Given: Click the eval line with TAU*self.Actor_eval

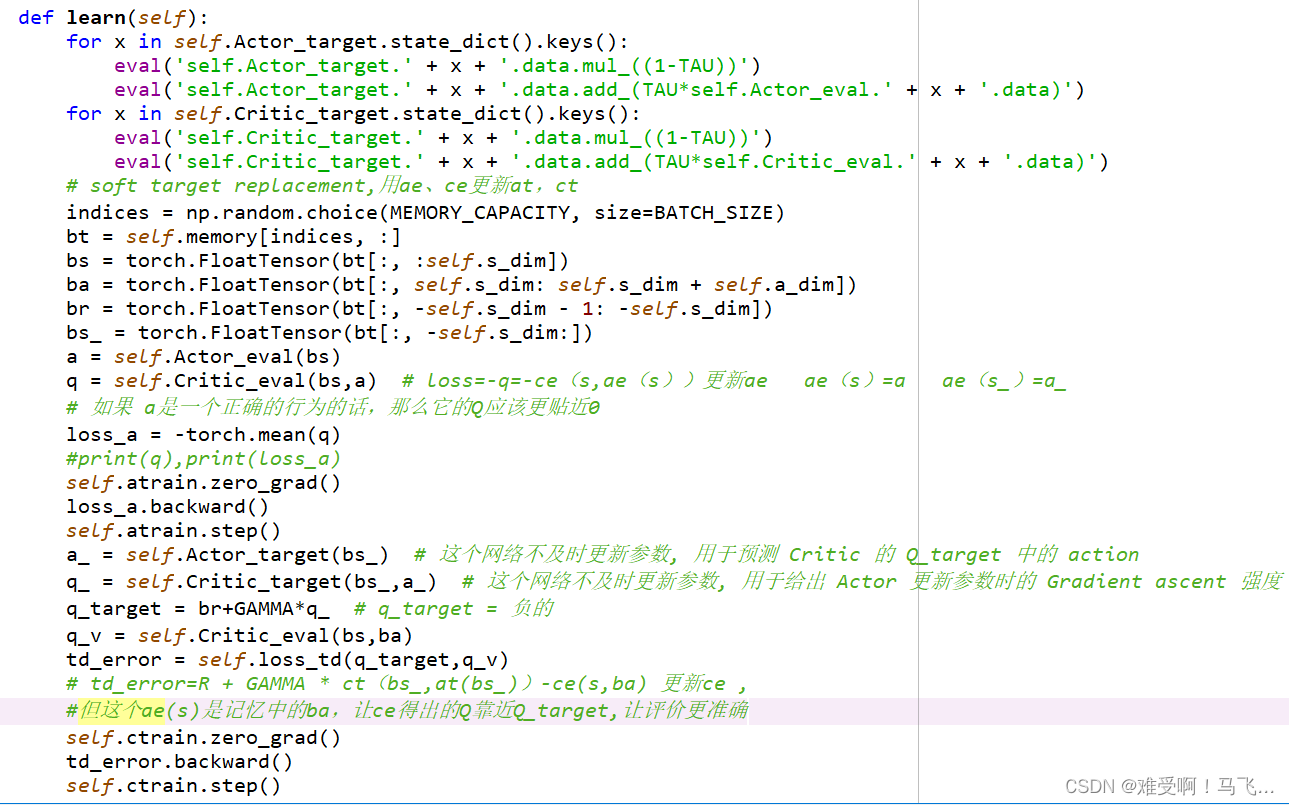Looking at the screenshot, I should (600, 90).
